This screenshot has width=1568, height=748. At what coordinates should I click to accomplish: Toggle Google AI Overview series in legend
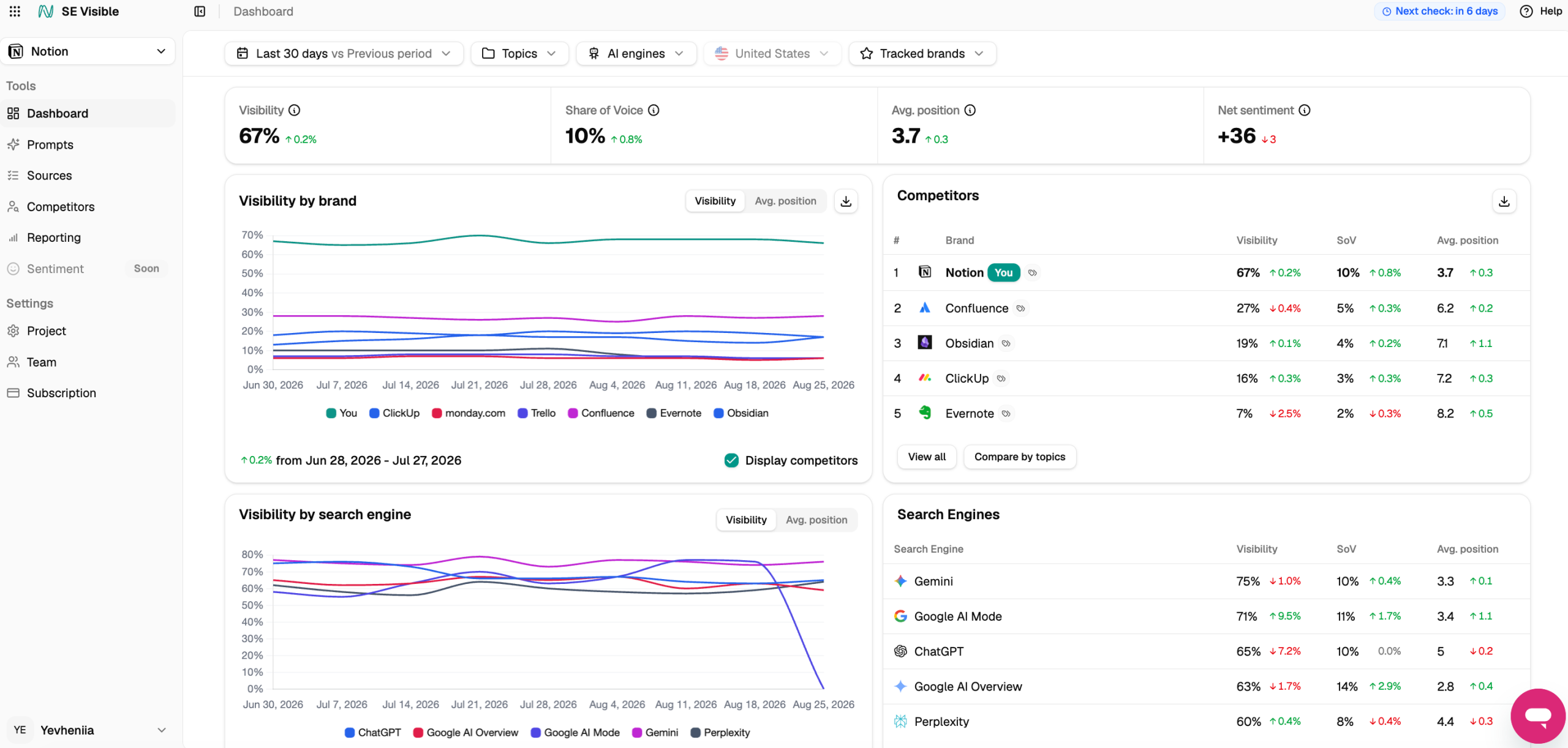466,733
